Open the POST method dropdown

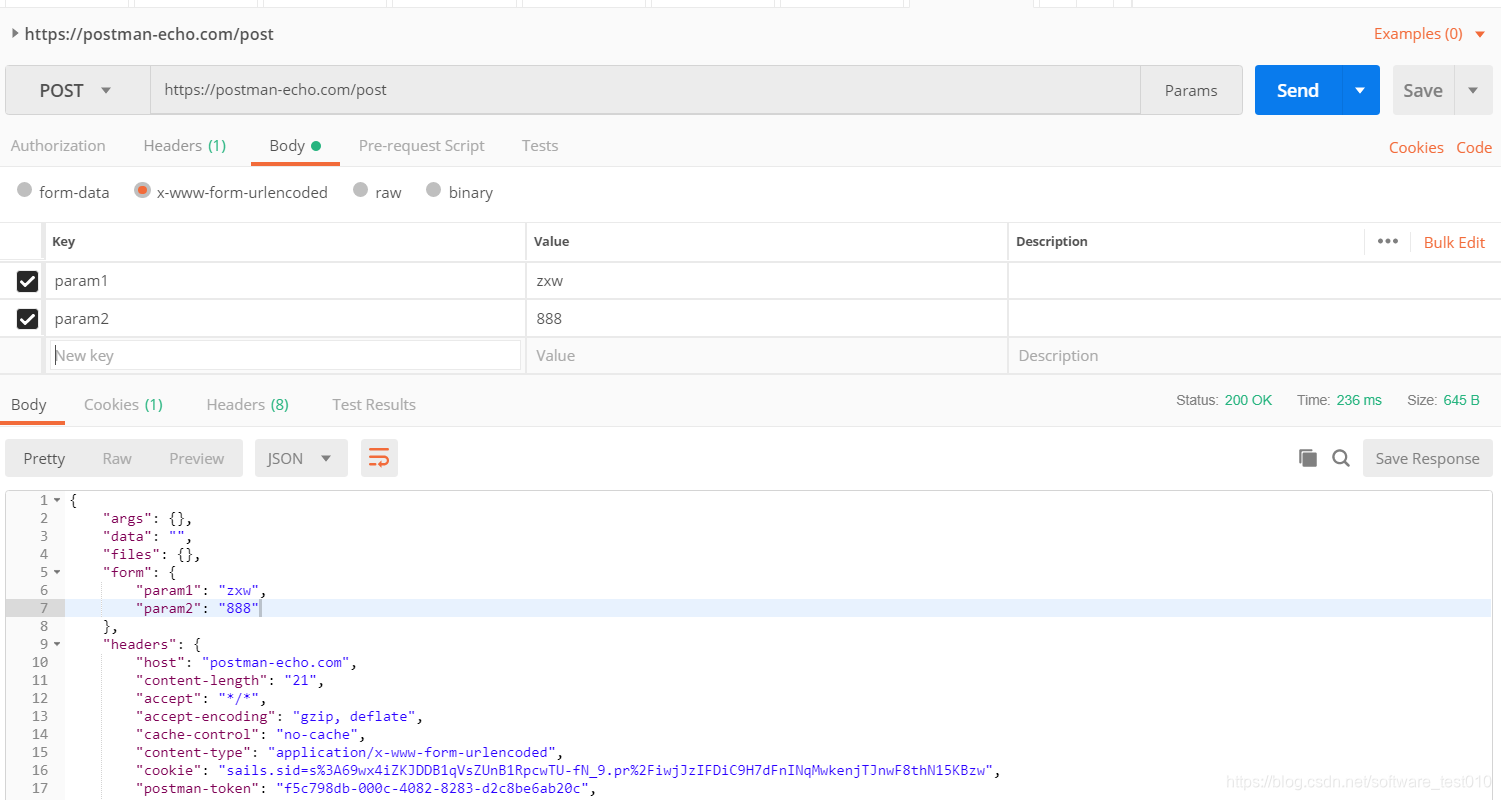[78, 90]
